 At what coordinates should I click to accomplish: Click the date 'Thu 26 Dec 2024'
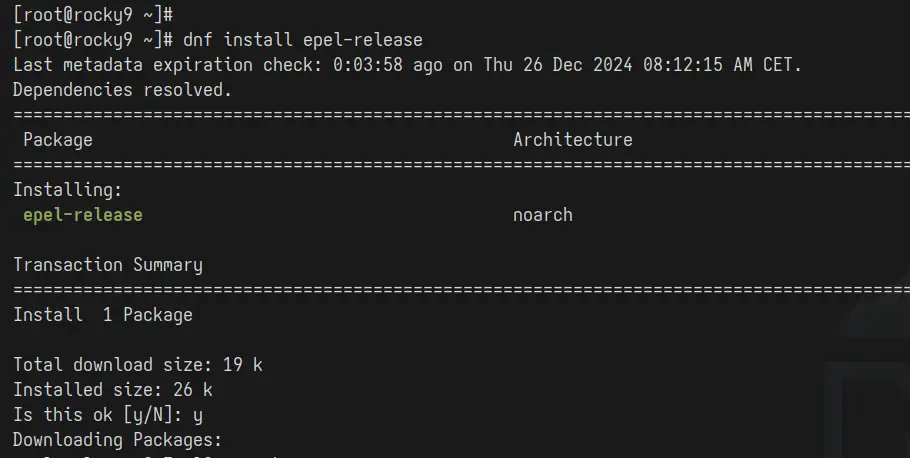point(558,65)
